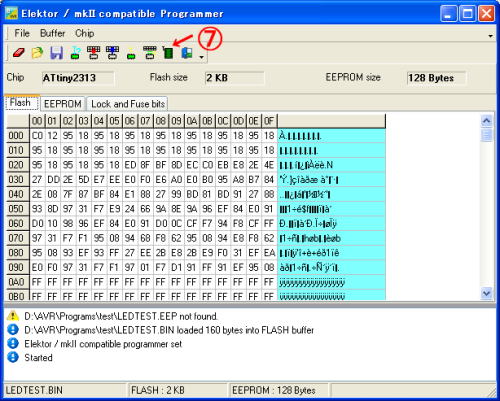This screenshot has height=401, width=500.
Task: Click the info icon beside Started message
Action: point(13,357)
